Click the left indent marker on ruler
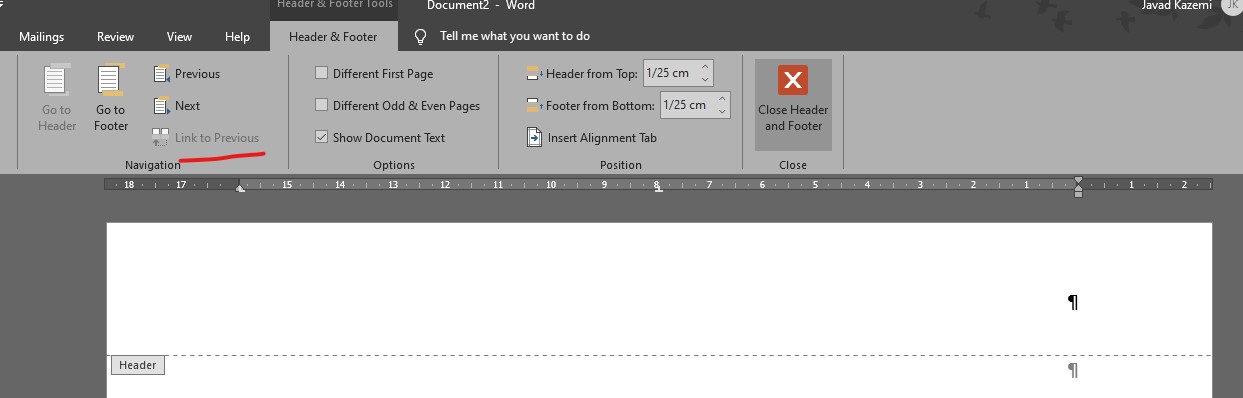 (240, 187)
